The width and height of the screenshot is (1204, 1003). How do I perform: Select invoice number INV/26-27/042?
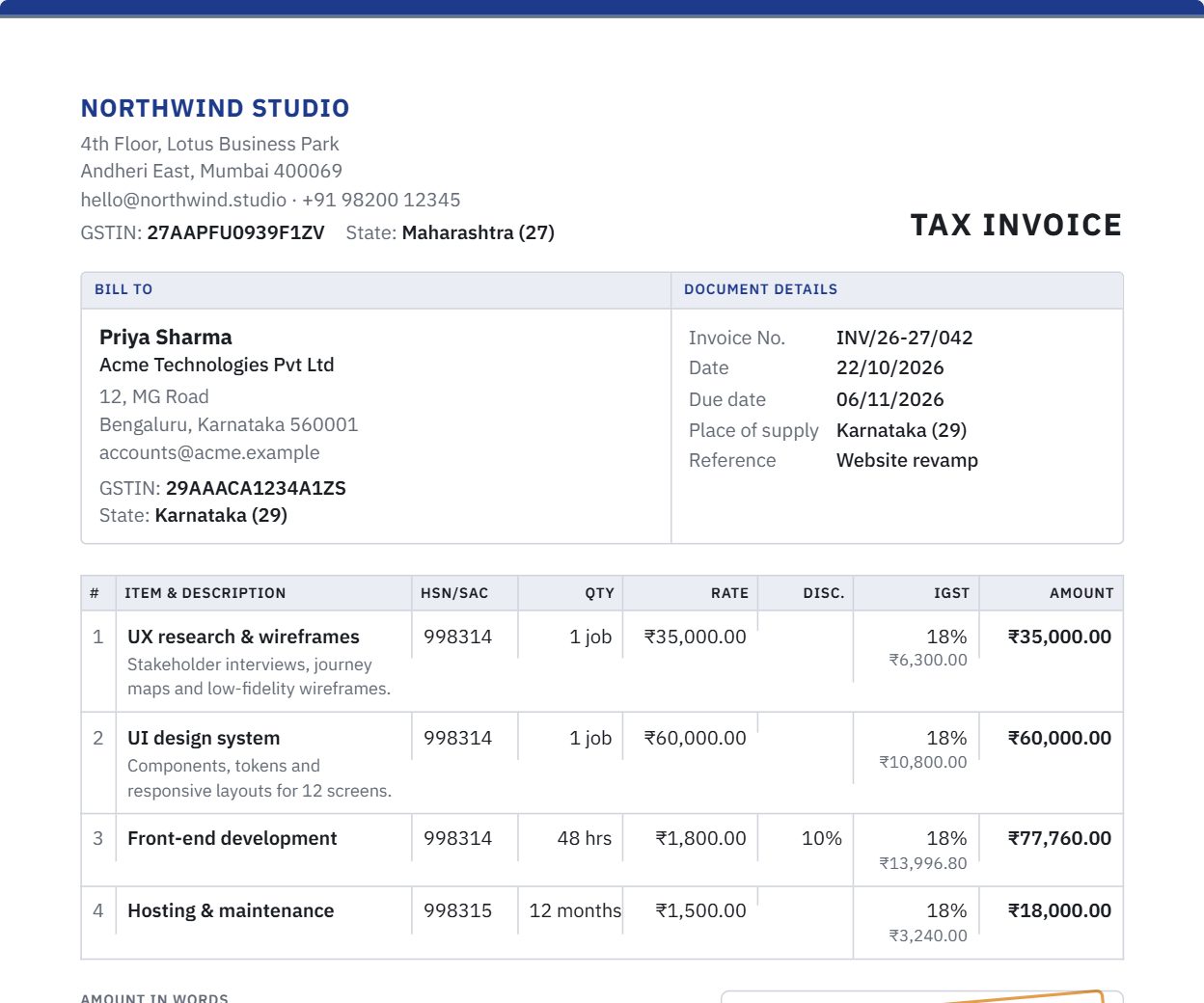(904, 338)
